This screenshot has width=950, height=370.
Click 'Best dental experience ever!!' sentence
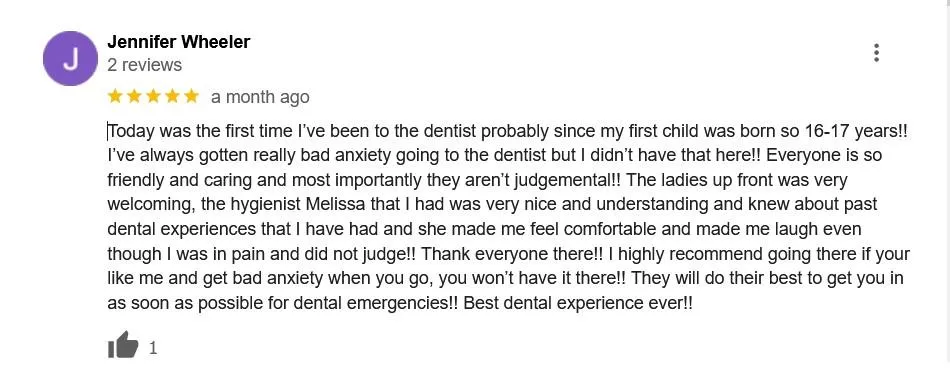pyautogui.click(x=578, y=303)
